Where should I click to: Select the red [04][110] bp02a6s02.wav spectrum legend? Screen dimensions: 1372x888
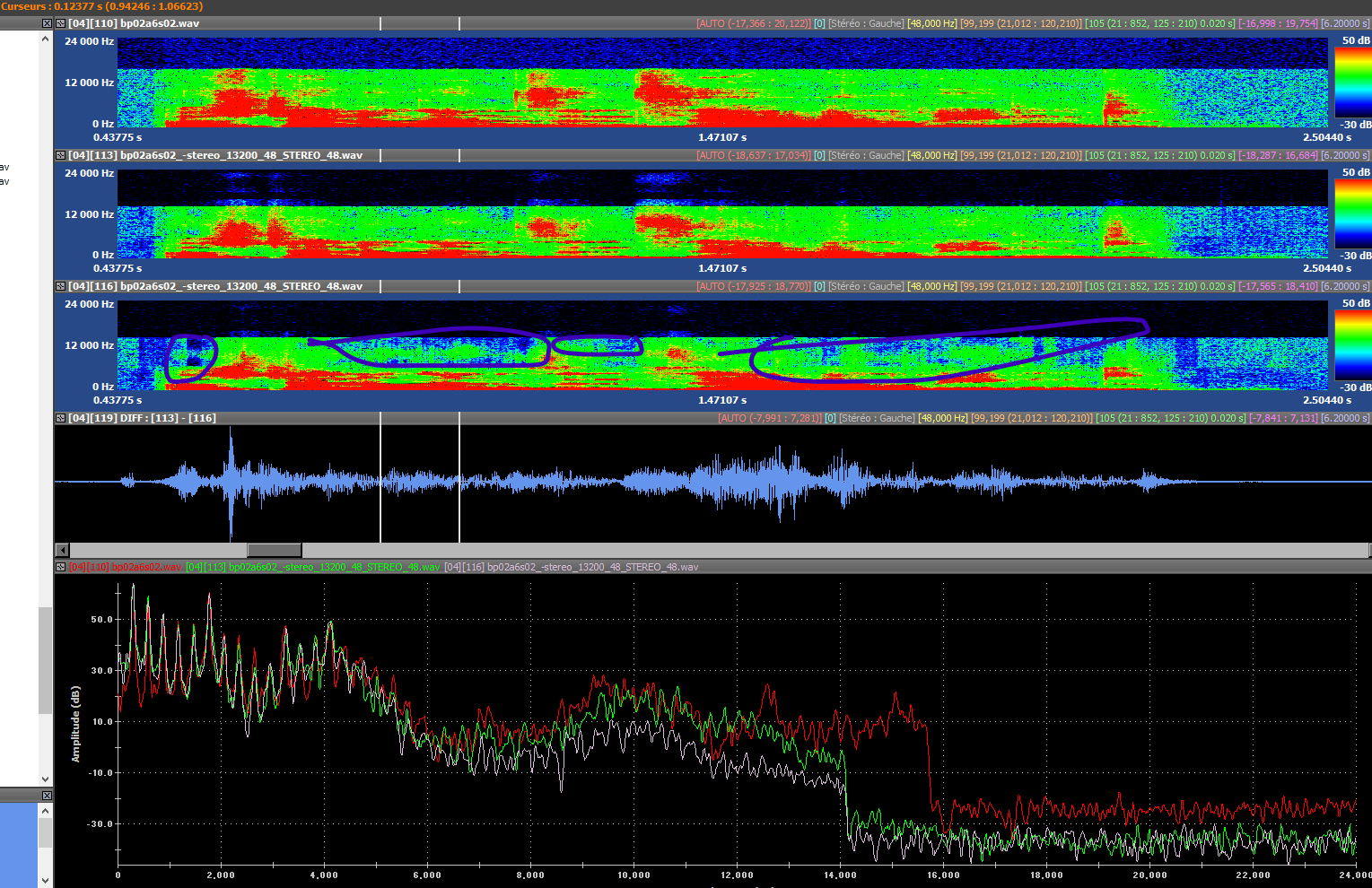125,567
